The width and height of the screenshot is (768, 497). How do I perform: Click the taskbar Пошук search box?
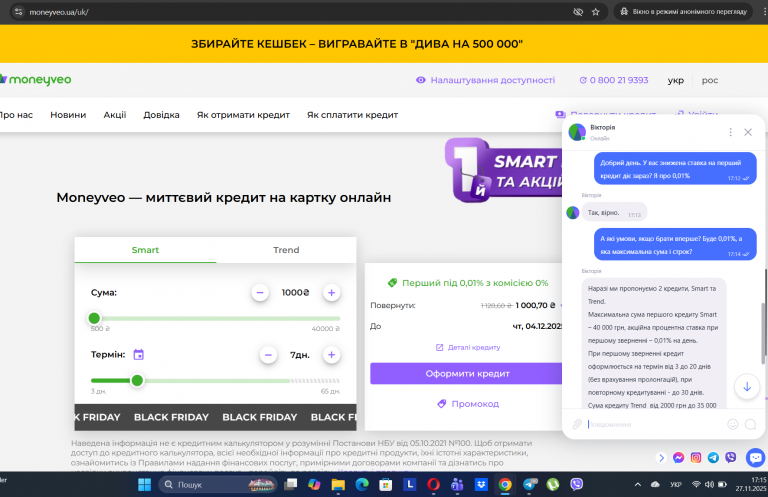217,485
